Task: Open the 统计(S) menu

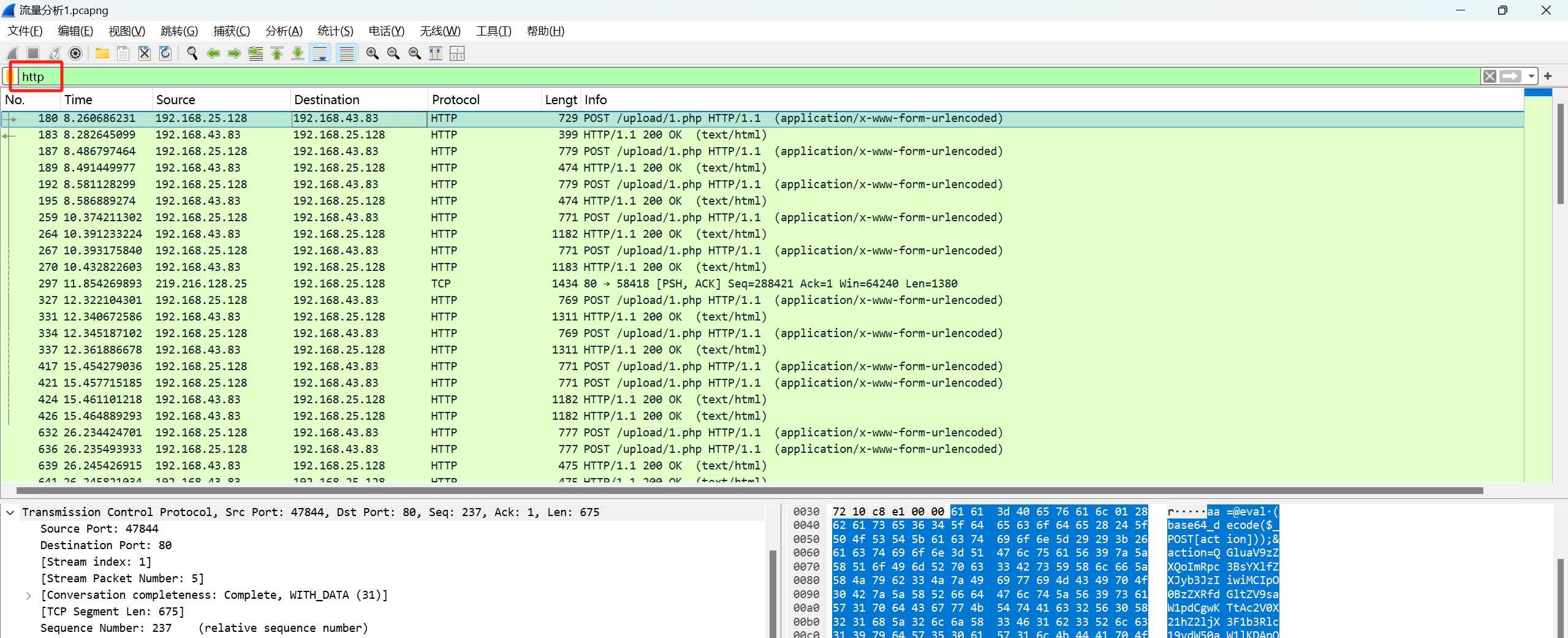Action: [335, 31]
